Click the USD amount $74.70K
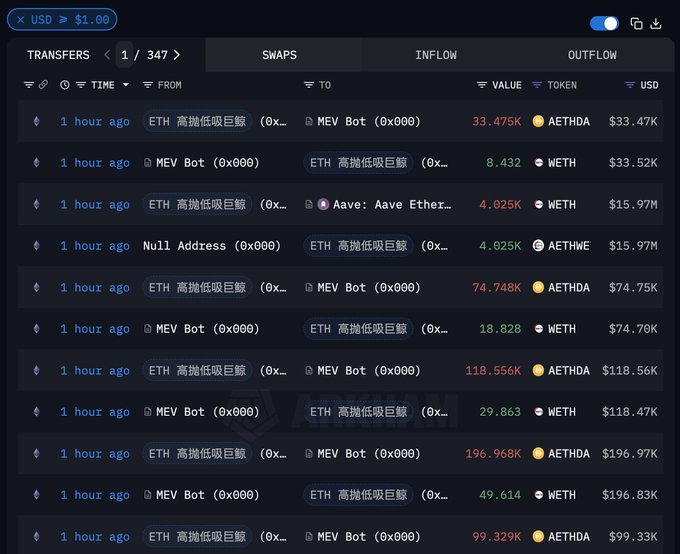Viewport: 680px width, 554px height. [x=633, y=329]
